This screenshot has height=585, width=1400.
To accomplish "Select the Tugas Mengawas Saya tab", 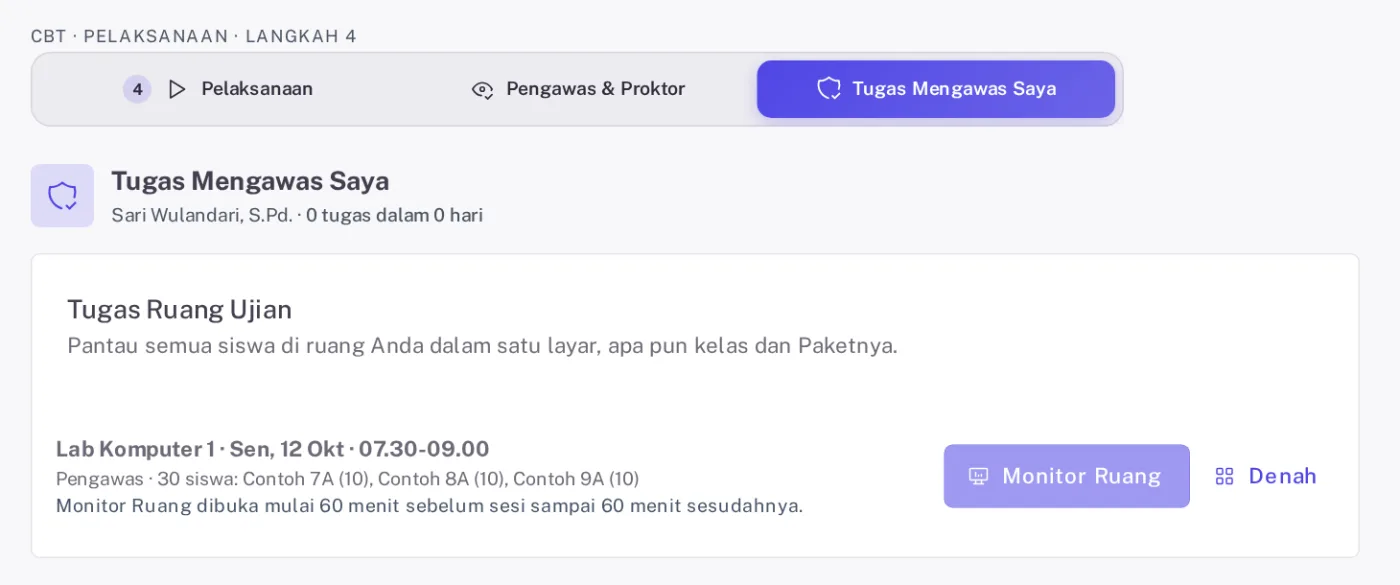I will click(936, 89).
